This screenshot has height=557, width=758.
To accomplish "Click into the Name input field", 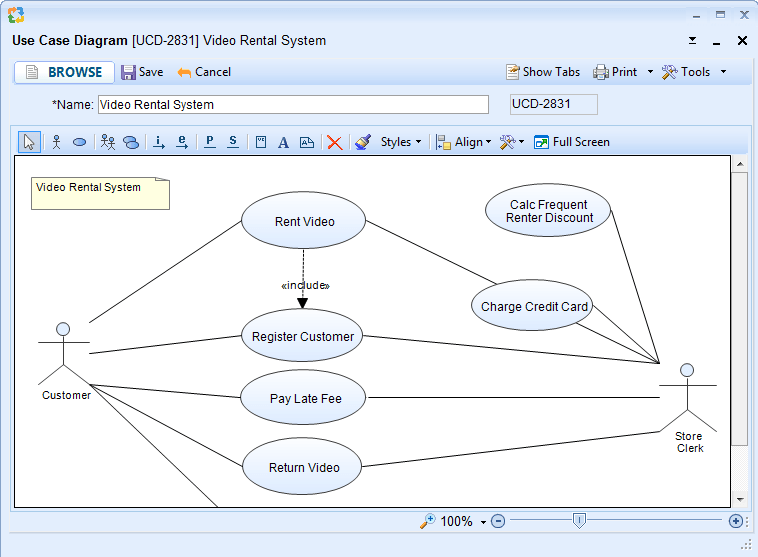I will (x=292, y=104).
